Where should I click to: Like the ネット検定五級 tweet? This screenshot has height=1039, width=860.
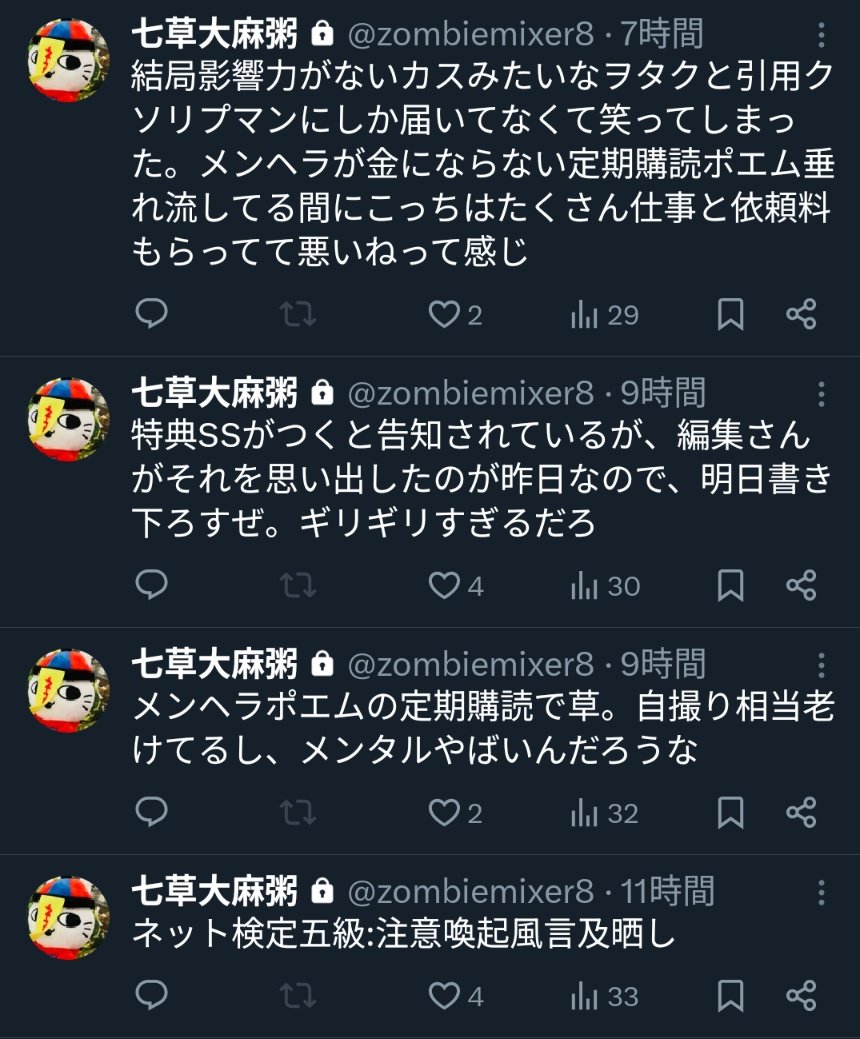pyautogui.click(x=443, y=996)
